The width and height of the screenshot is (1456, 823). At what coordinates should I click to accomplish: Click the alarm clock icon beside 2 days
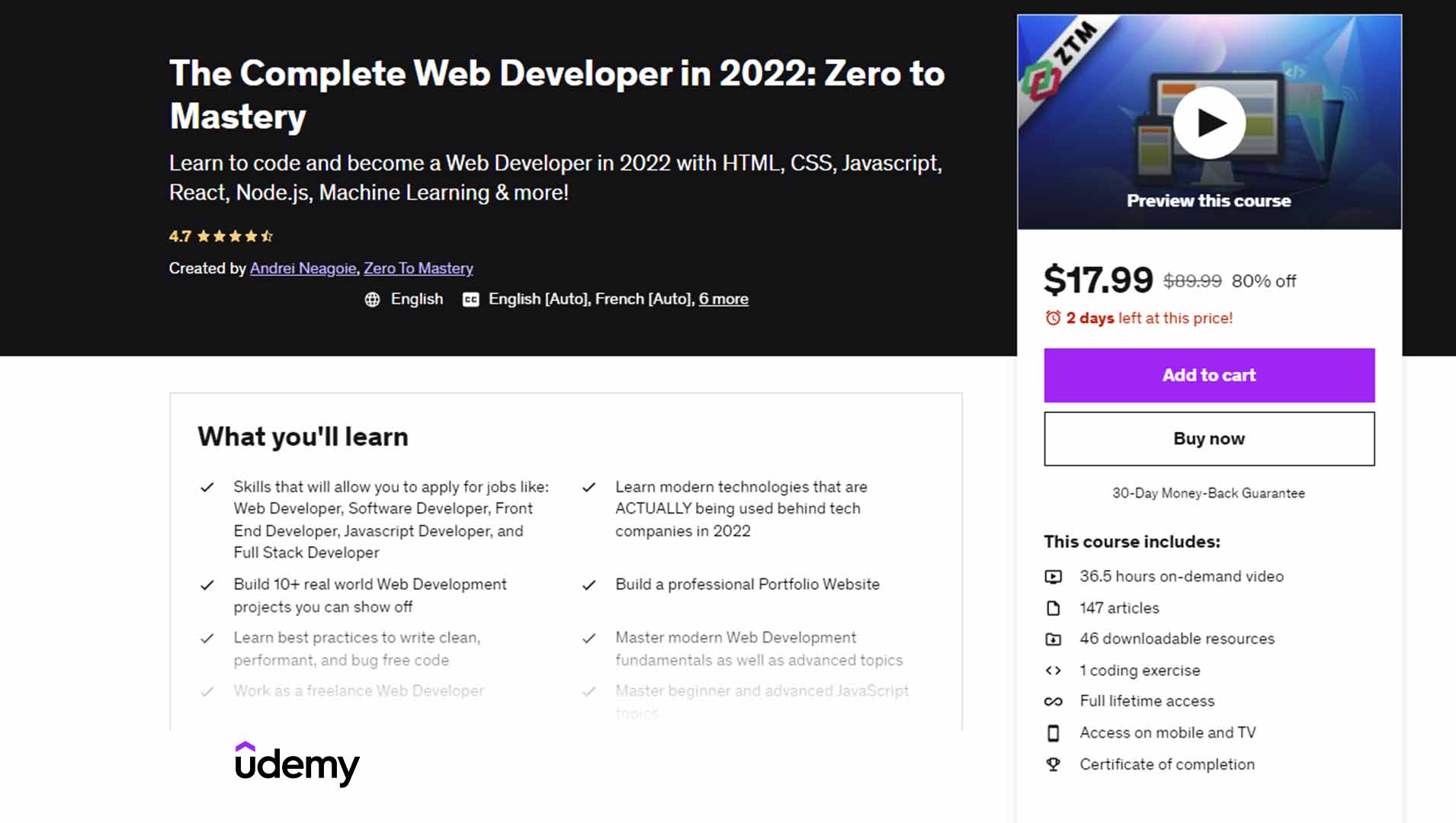[1053, 318]
